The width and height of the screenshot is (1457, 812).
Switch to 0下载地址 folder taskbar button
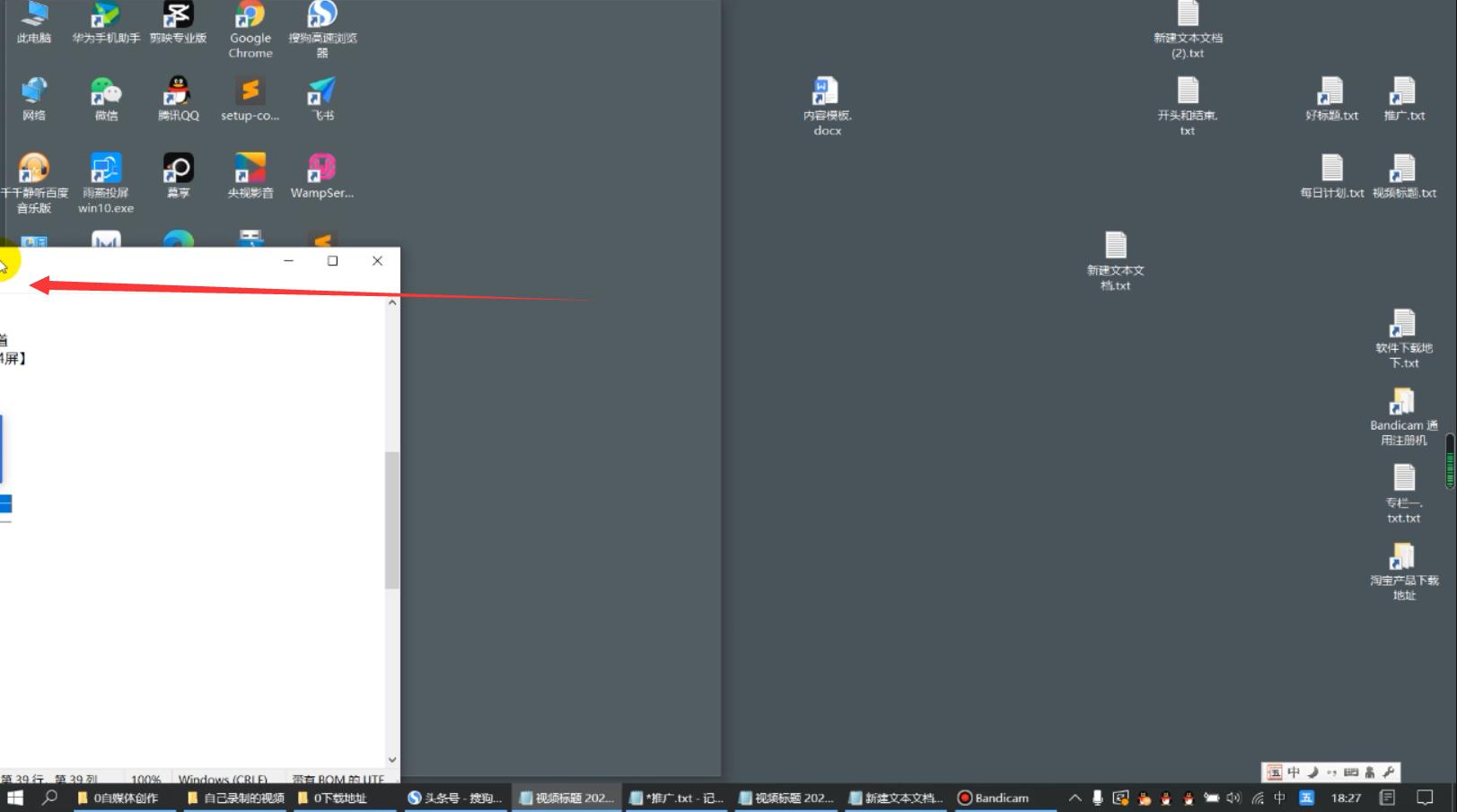(x=345, y=798)
